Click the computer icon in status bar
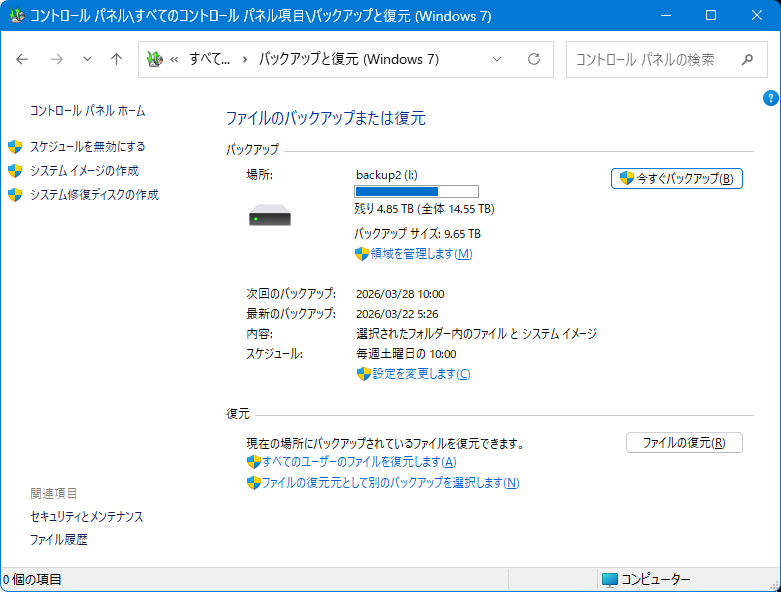The width and height of the screenshot is (781, 592). pyautogui.click(x=610, y=579)
